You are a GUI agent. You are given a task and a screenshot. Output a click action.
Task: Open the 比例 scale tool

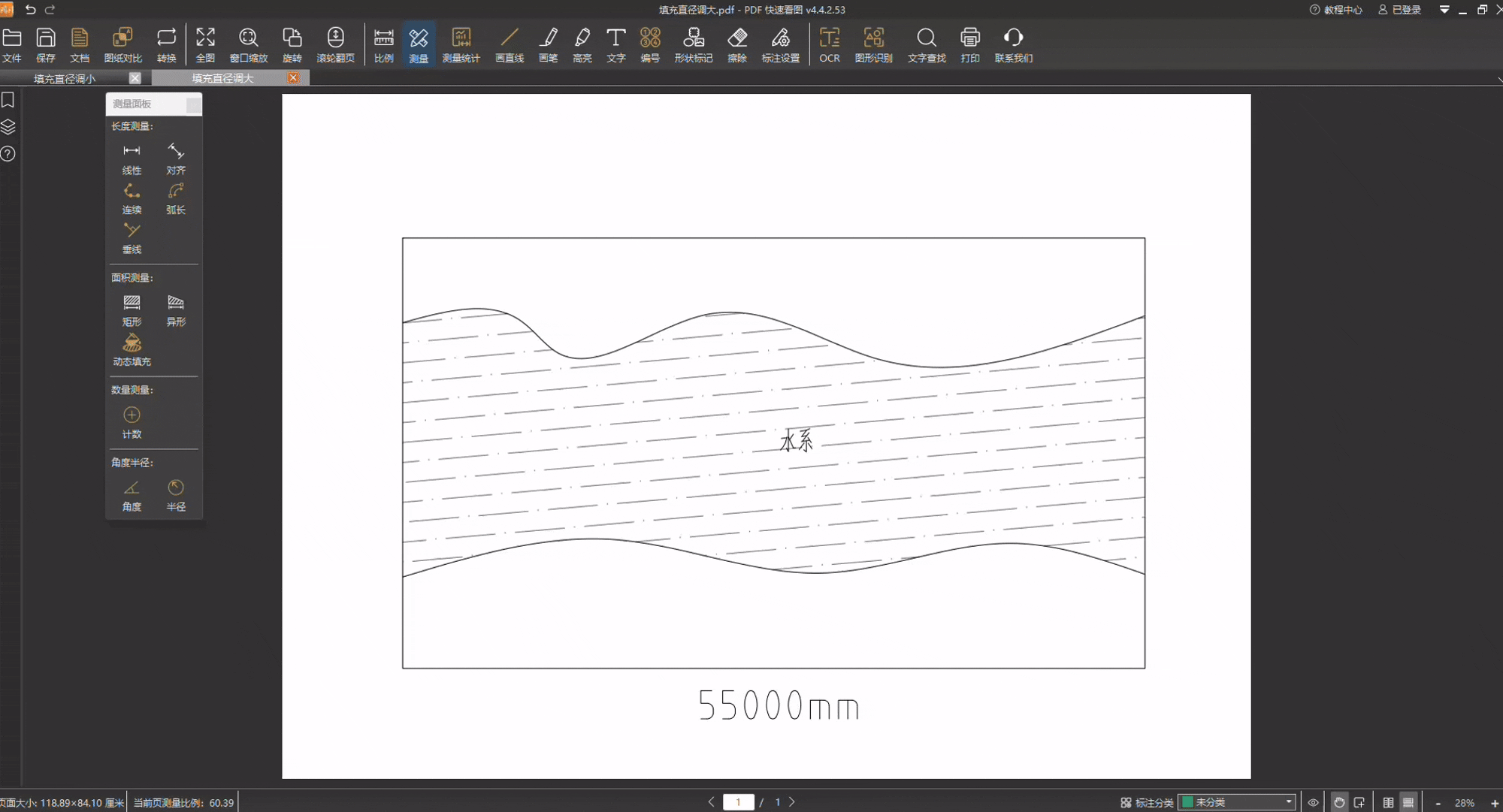point(384,44)
